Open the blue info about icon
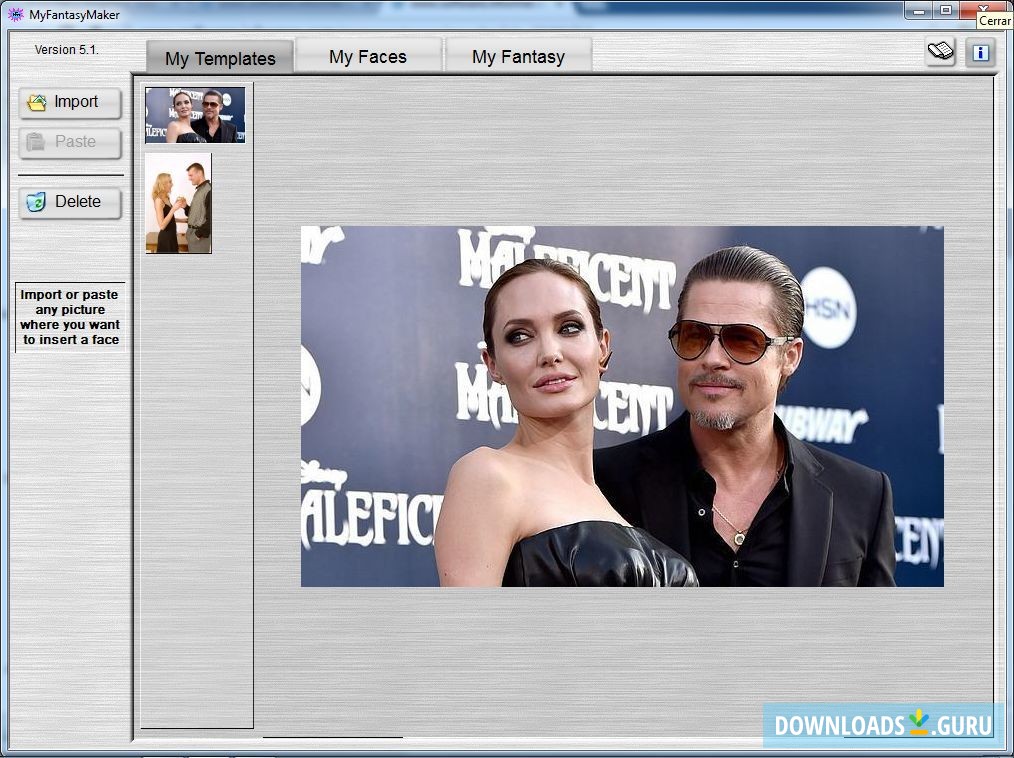The height and width of the screenshot is (758, 1014). pos(980,52)
